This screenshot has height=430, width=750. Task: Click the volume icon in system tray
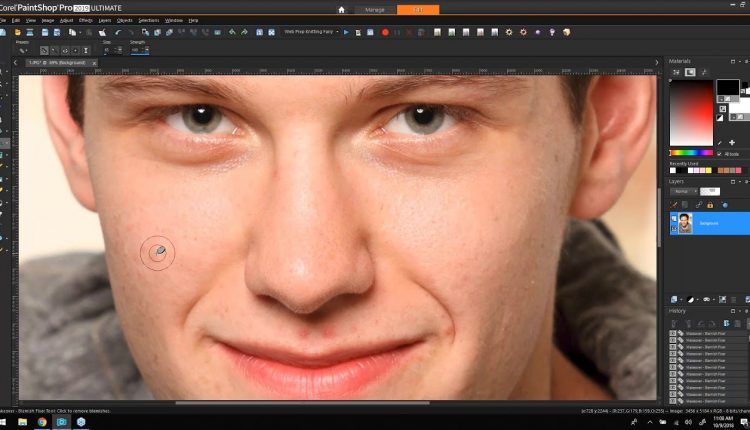pos(688,422)
